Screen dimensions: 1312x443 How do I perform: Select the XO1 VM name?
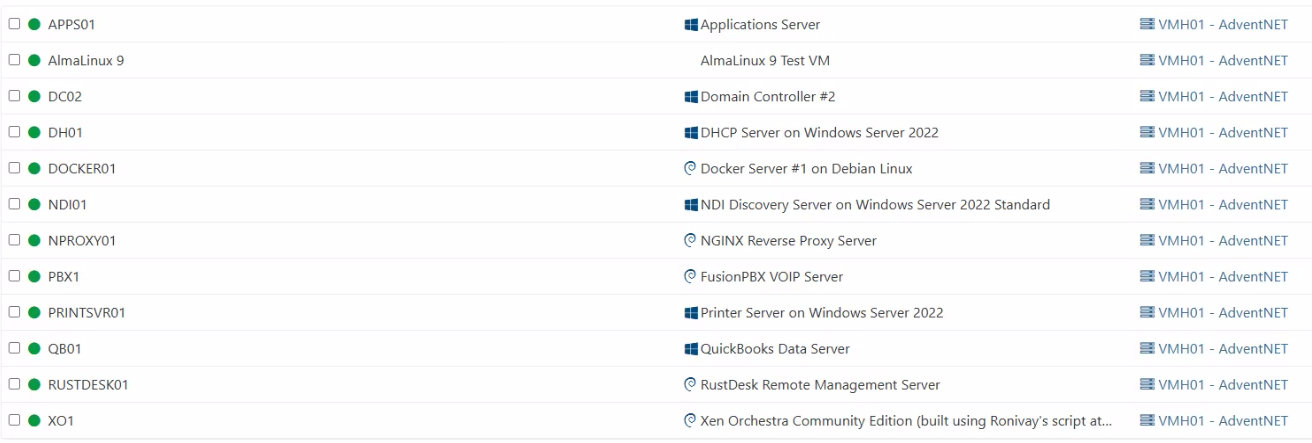point(61,420)
